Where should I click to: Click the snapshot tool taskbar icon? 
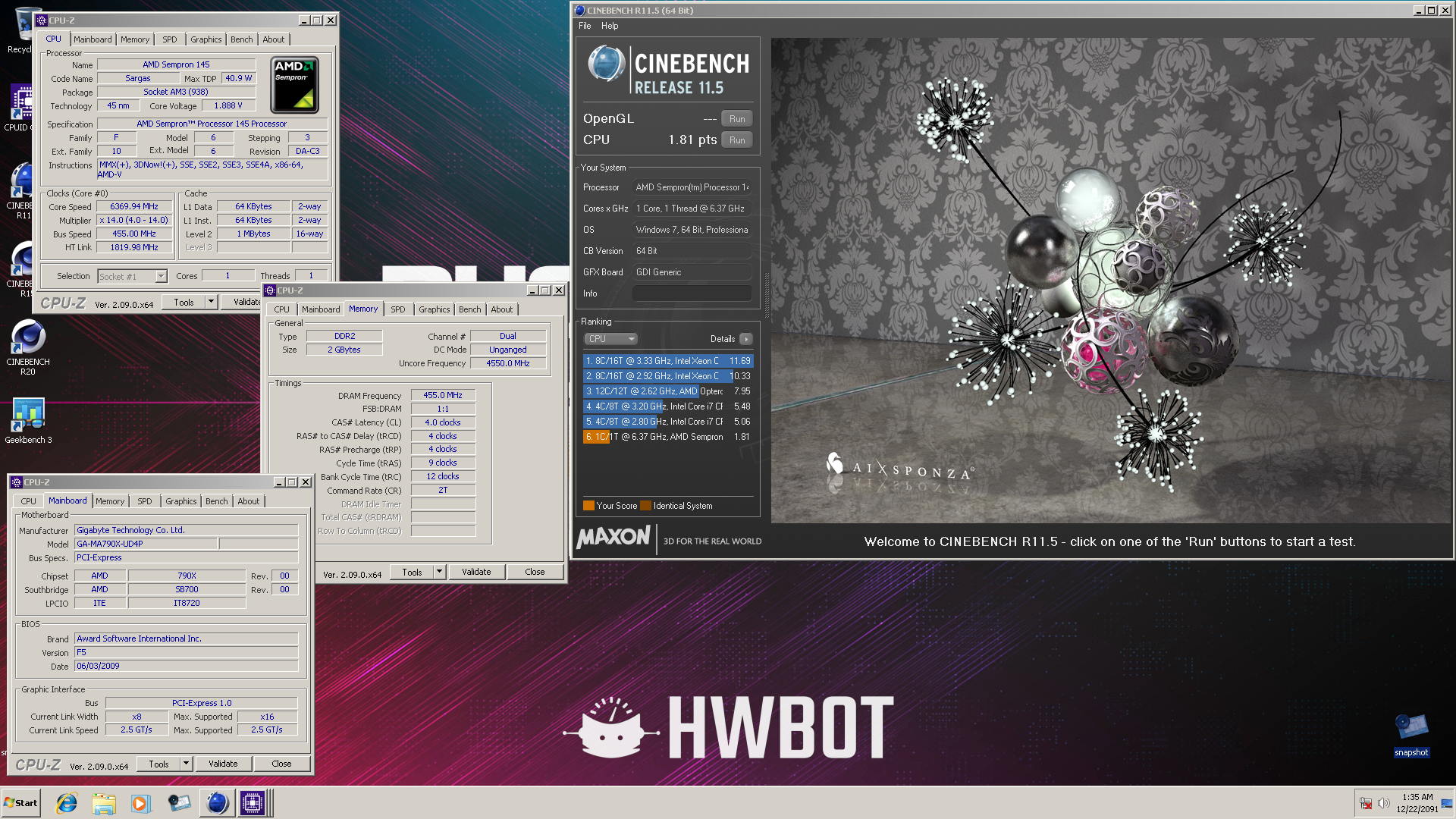click(179, 803)
